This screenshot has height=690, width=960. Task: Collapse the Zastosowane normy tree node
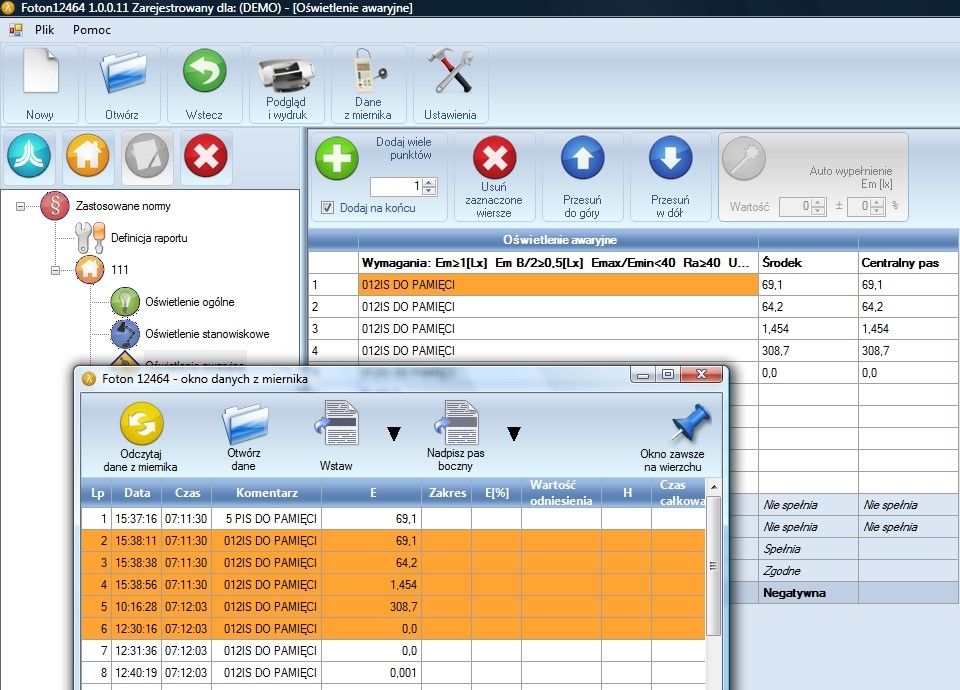point(20,206)
